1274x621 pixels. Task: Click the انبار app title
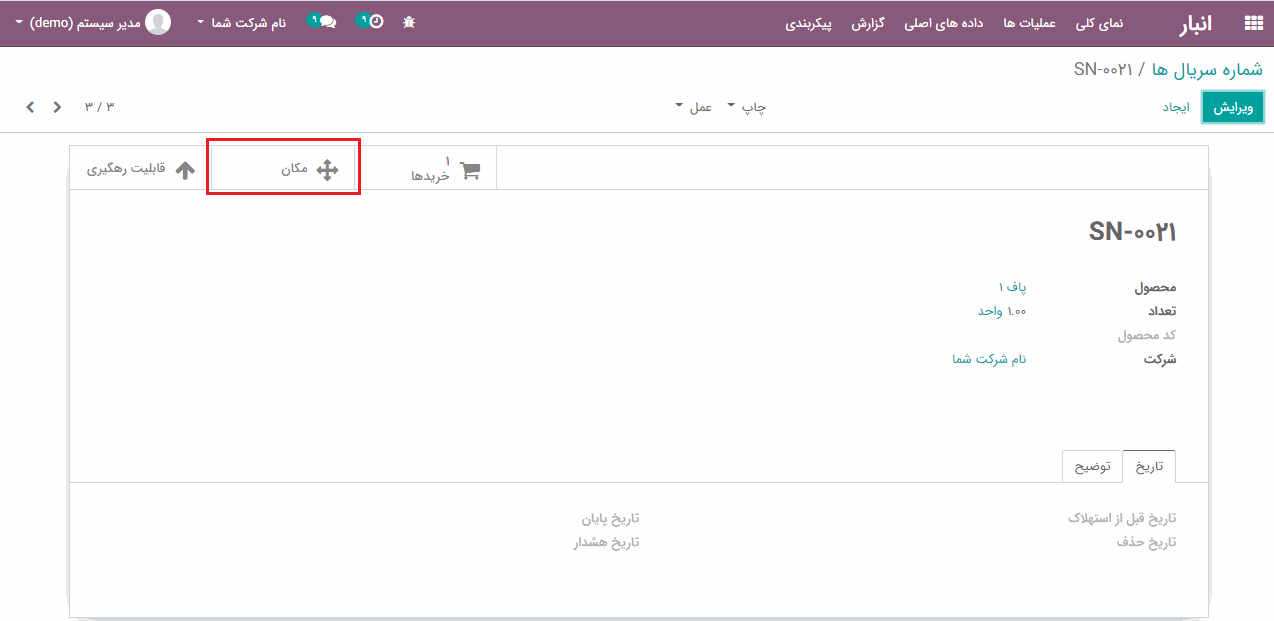(x=1194, y=23)
